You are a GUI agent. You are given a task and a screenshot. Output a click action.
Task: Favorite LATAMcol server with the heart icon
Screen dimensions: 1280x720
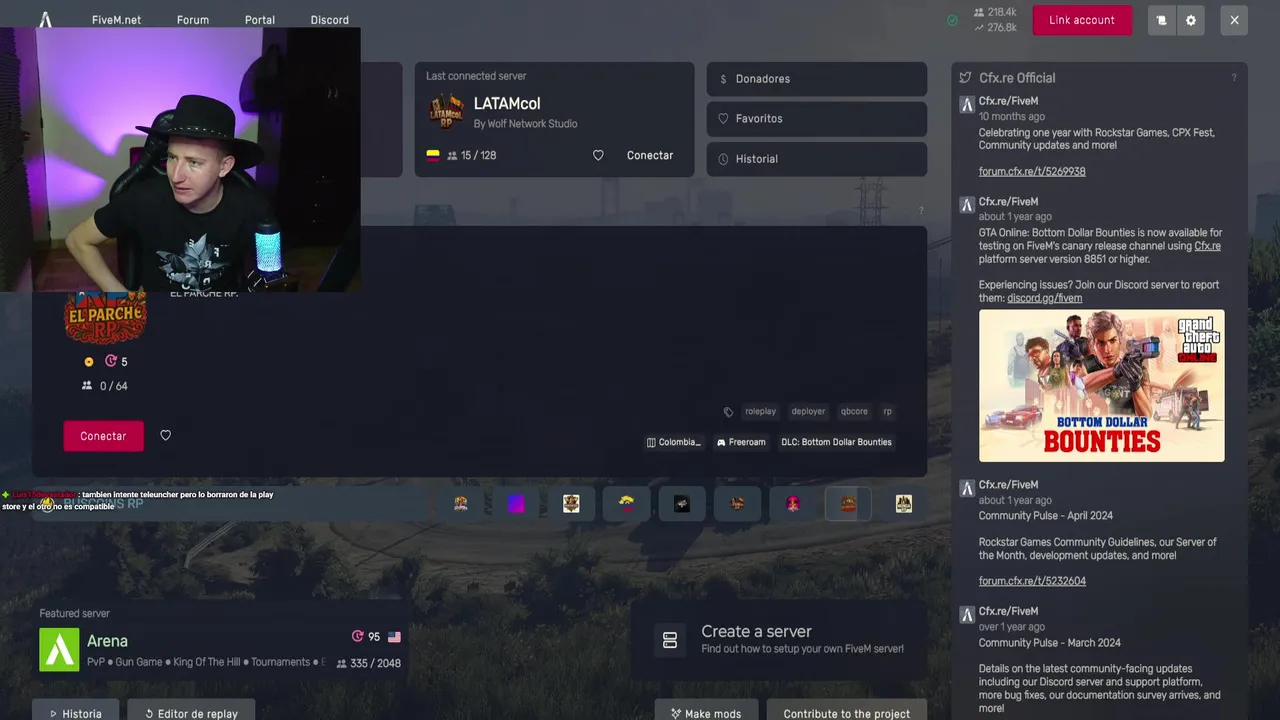coord(598,155)
